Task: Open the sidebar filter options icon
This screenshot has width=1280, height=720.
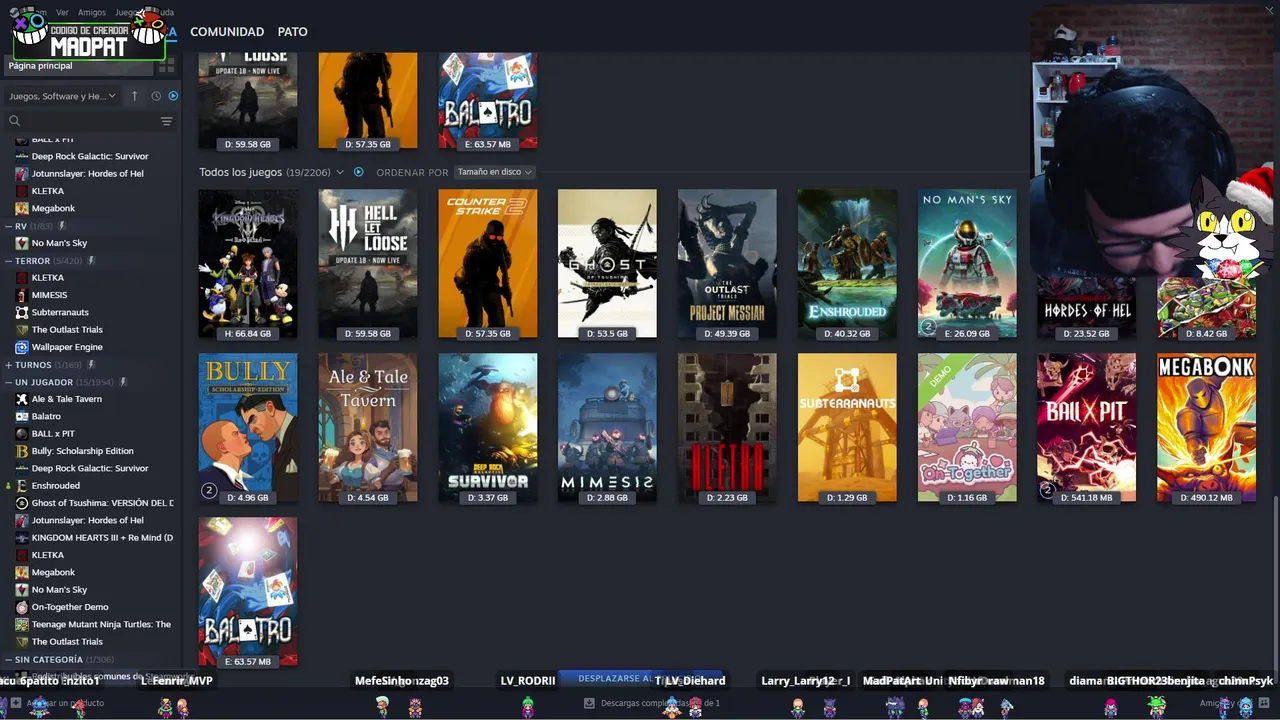Action: point(166,121)
